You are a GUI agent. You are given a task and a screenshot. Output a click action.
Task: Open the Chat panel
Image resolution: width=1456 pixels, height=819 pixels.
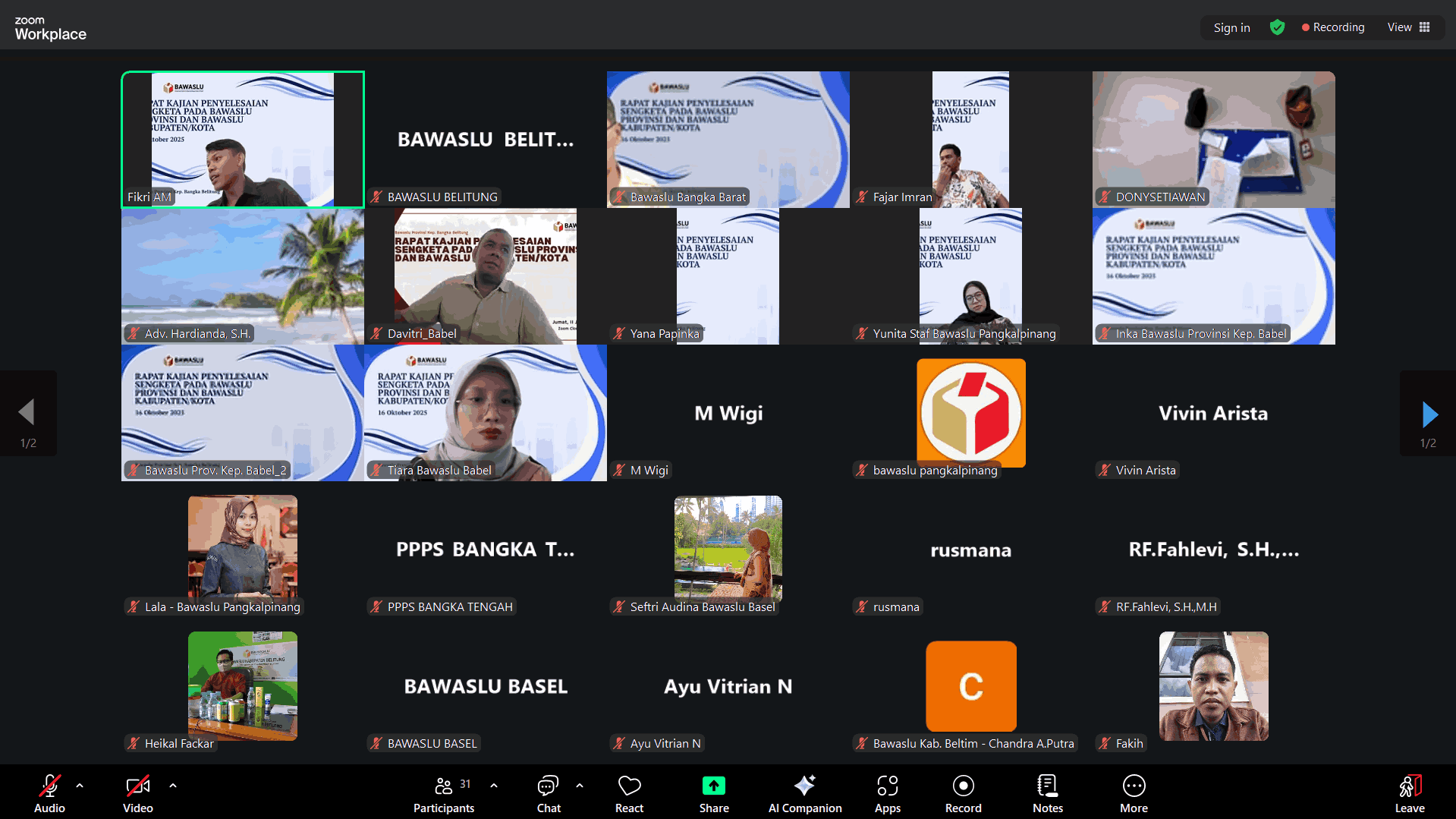[549, 793]
